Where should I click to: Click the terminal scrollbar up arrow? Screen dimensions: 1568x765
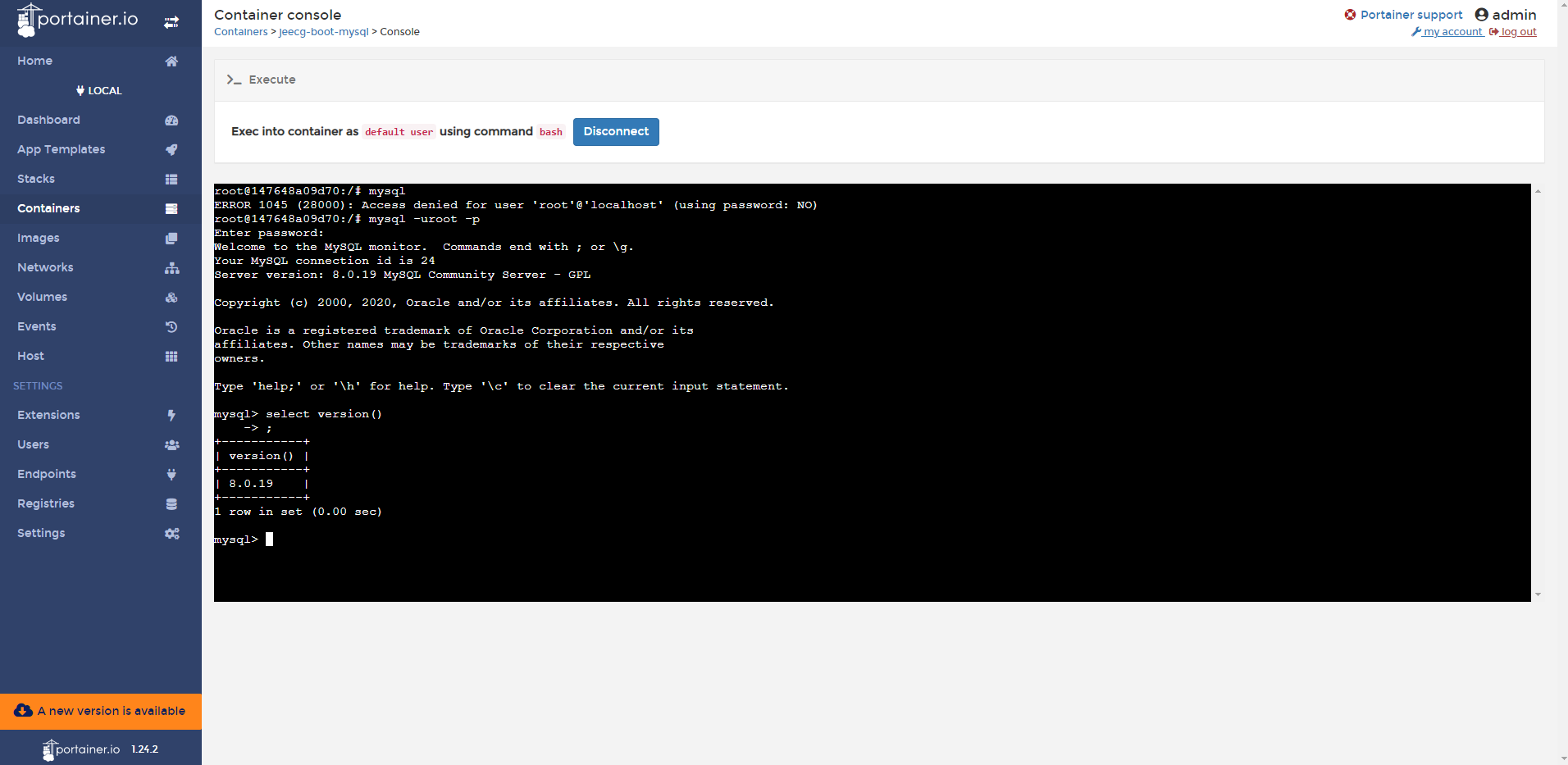point(1538,191)
